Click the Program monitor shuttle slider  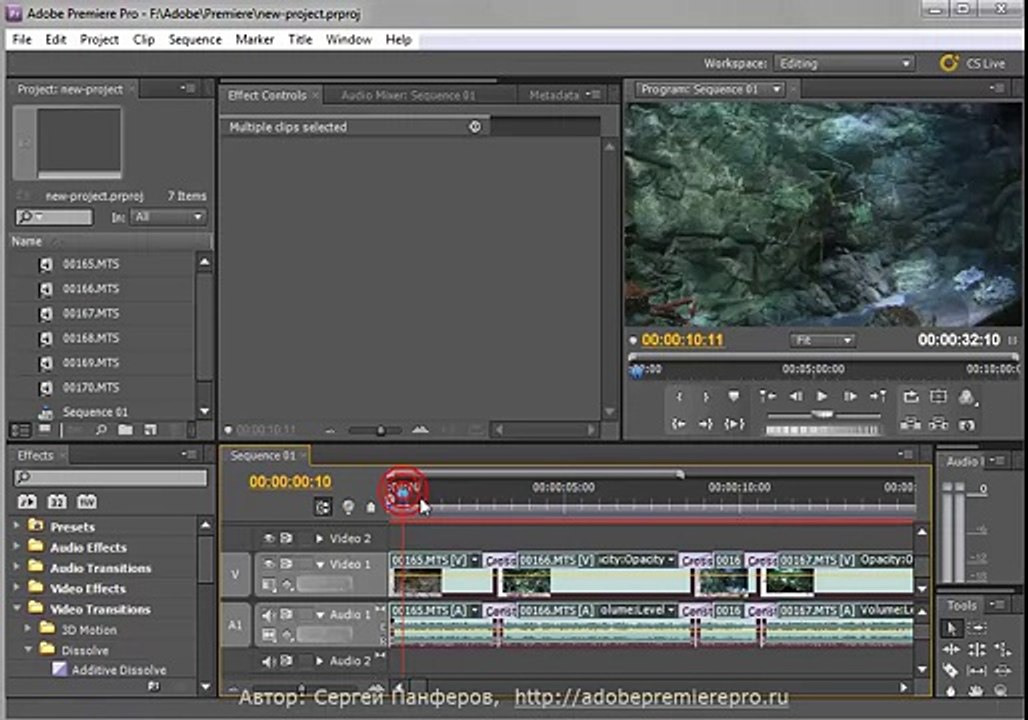[823, 415]
